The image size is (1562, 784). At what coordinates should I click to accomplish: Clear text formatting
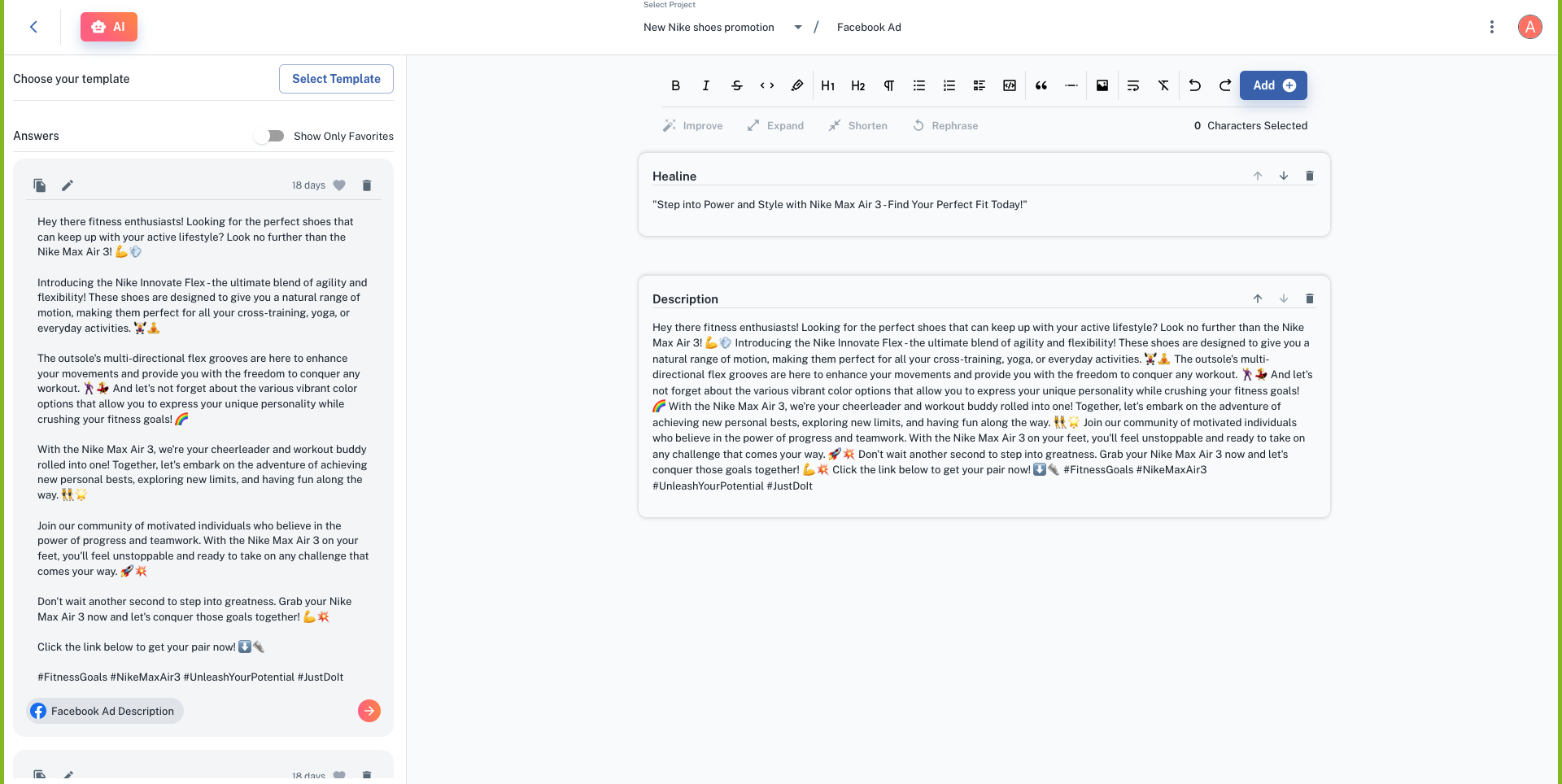click(x=1163, y=85)
